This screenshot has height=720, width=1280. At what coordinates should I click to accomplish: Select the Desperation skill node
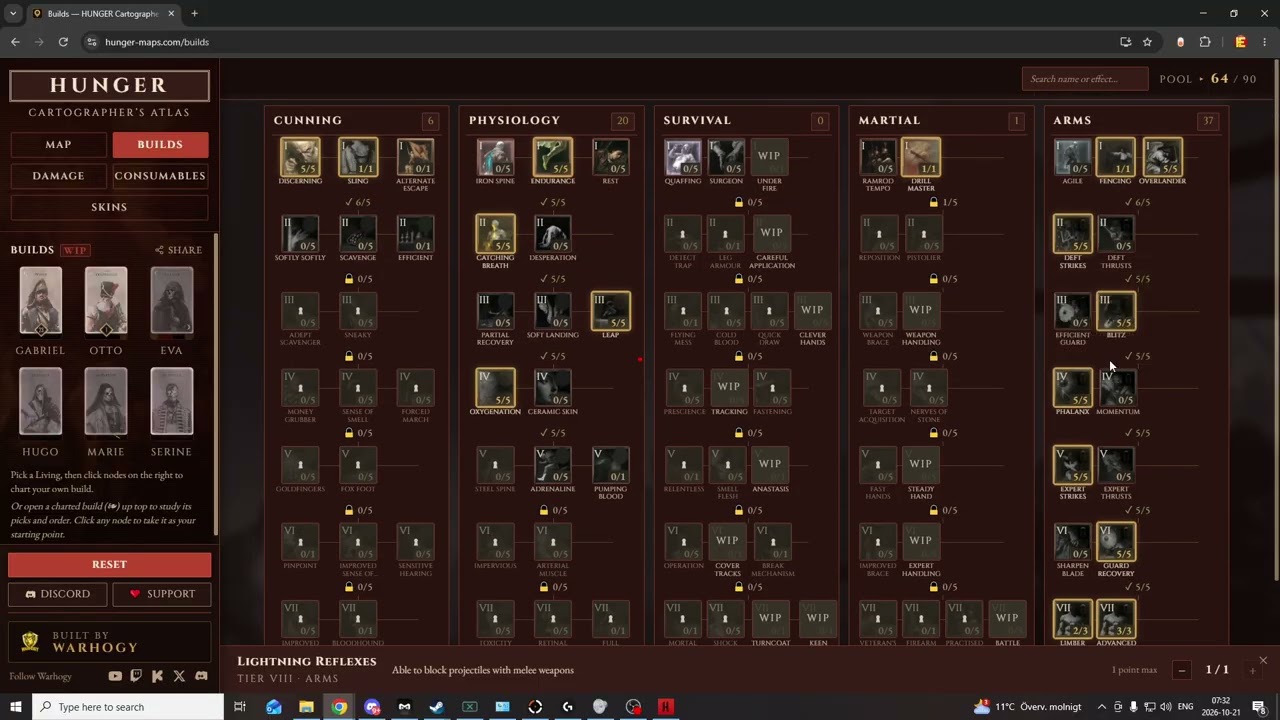point(553,234)
